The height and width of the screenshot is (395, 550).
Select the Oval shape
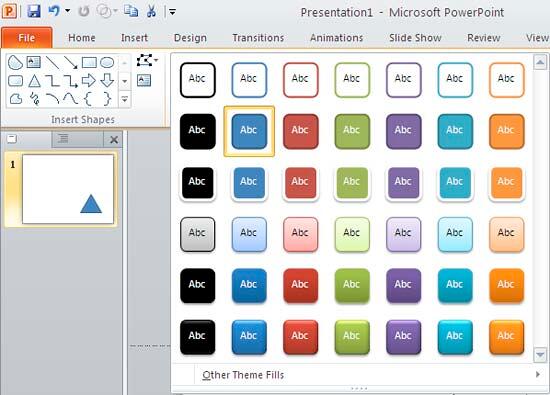[107, 62]
